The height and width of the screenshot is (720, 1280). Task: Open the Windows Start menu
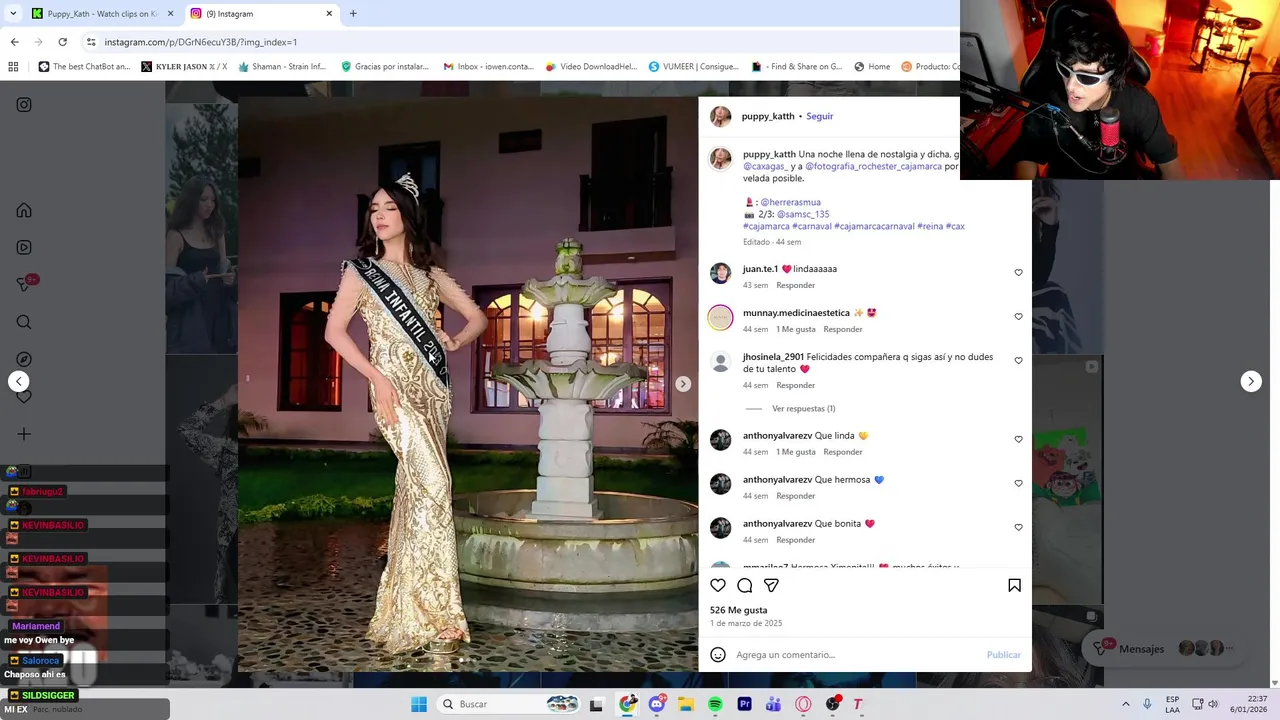point(419,704)
